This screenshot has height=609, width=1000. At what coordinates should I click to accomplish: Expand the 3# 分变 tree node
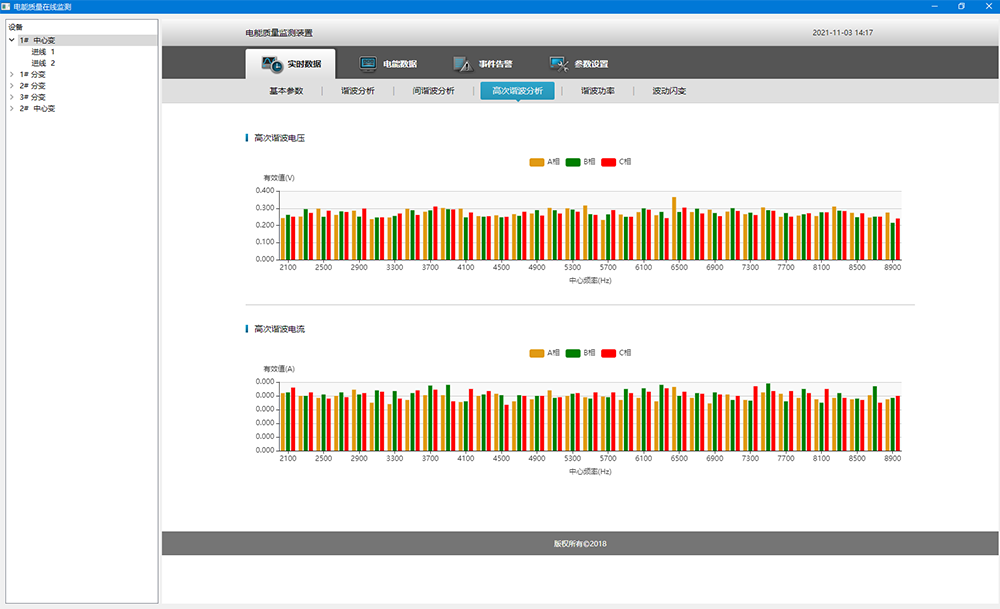(x=12, y=97)
